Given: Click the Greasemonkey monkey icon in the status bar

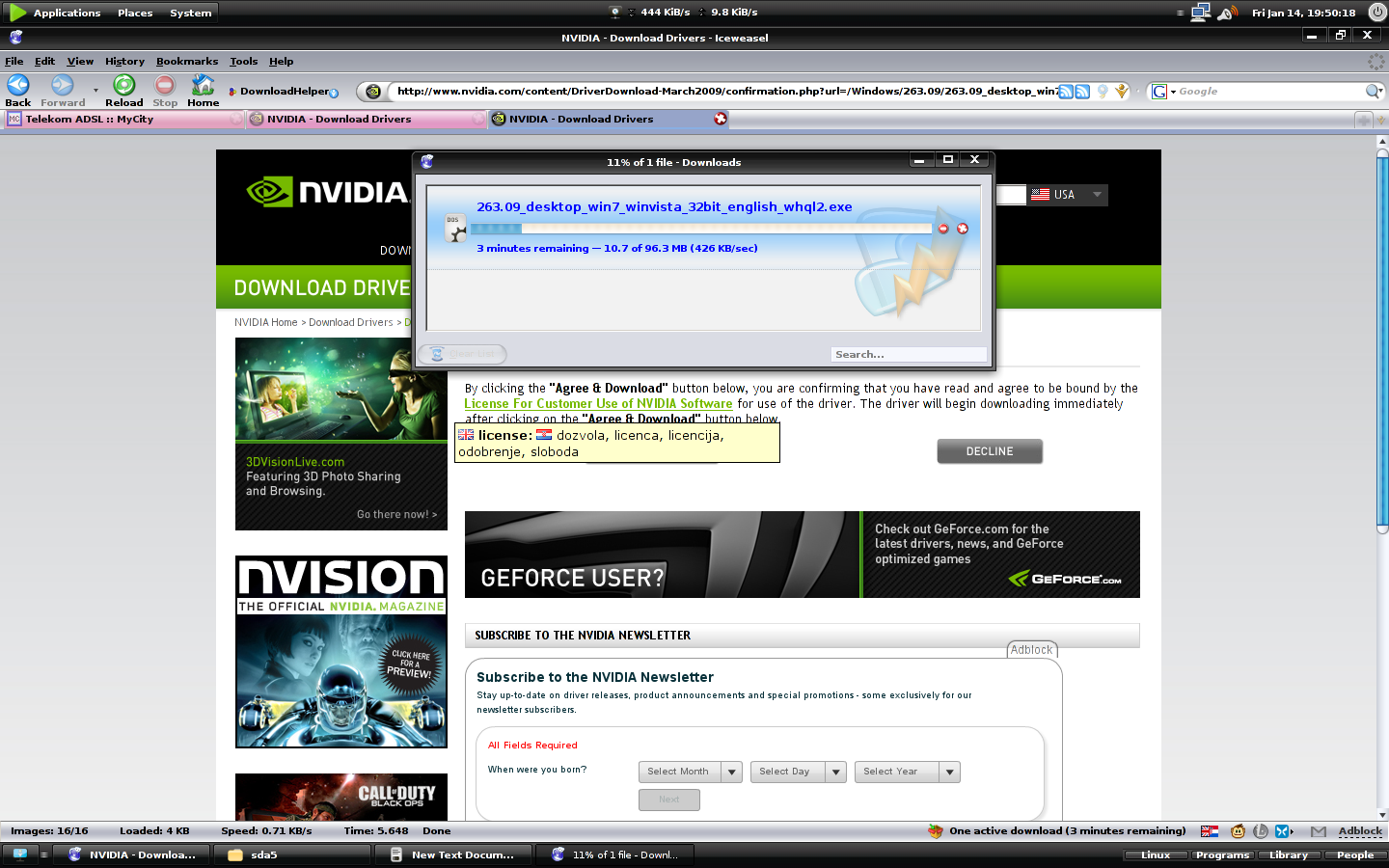Looking at the screenshot, I should pos(1239,831).
